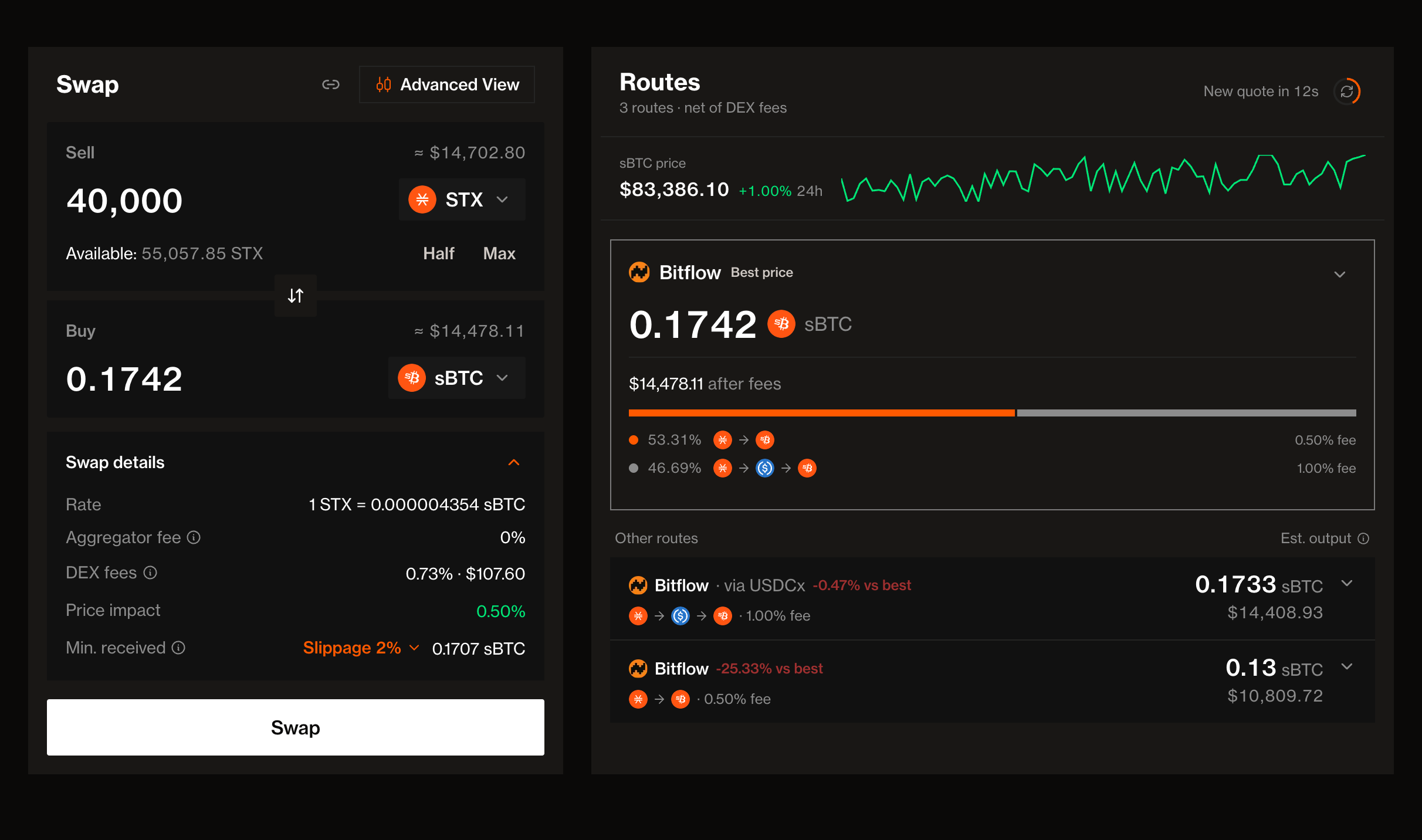Click the gray 46.69% route split bar
1422x840 pixels.
tap(1186, 413)
